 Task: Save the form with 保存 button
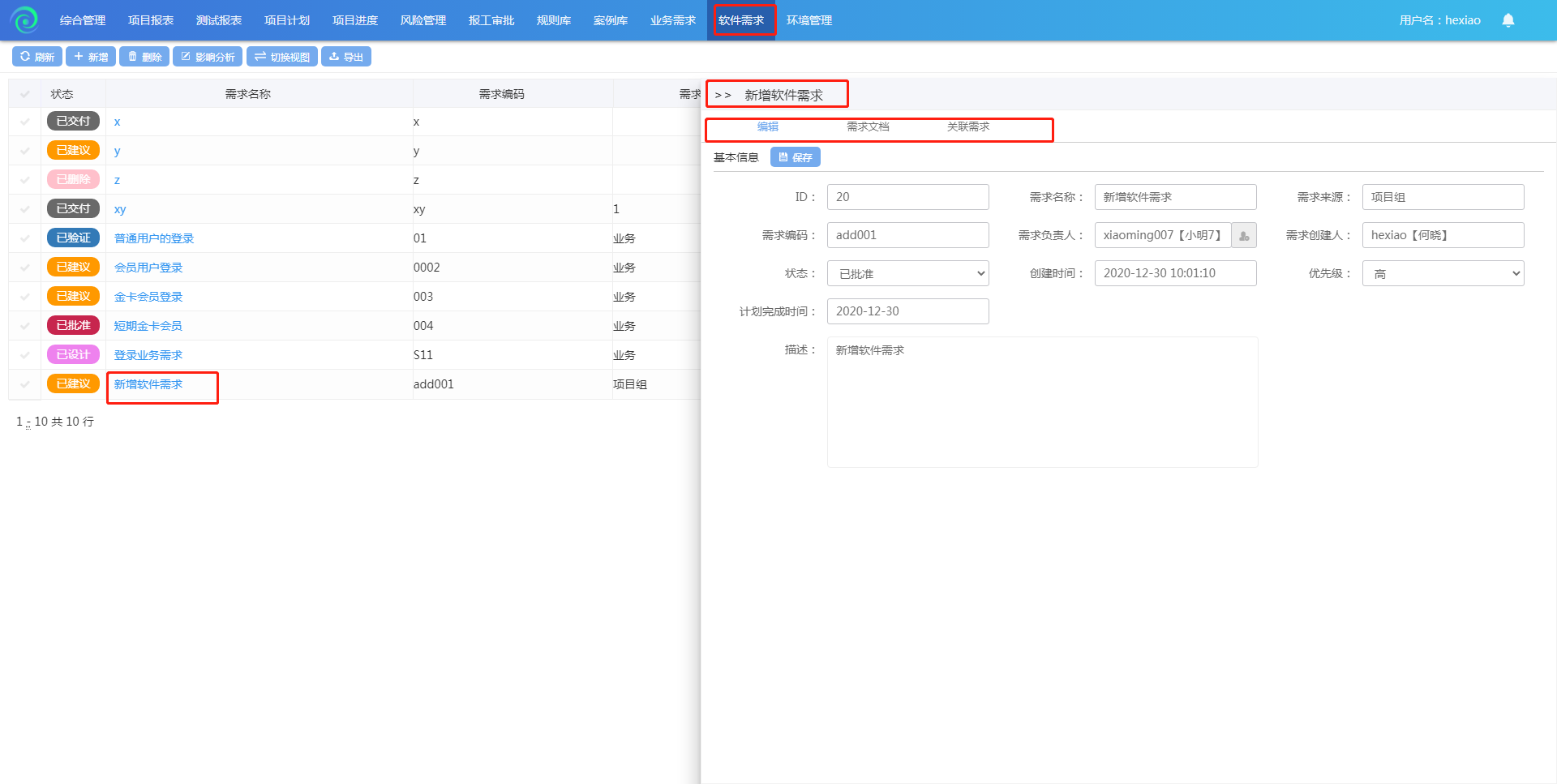click(796, 157)
